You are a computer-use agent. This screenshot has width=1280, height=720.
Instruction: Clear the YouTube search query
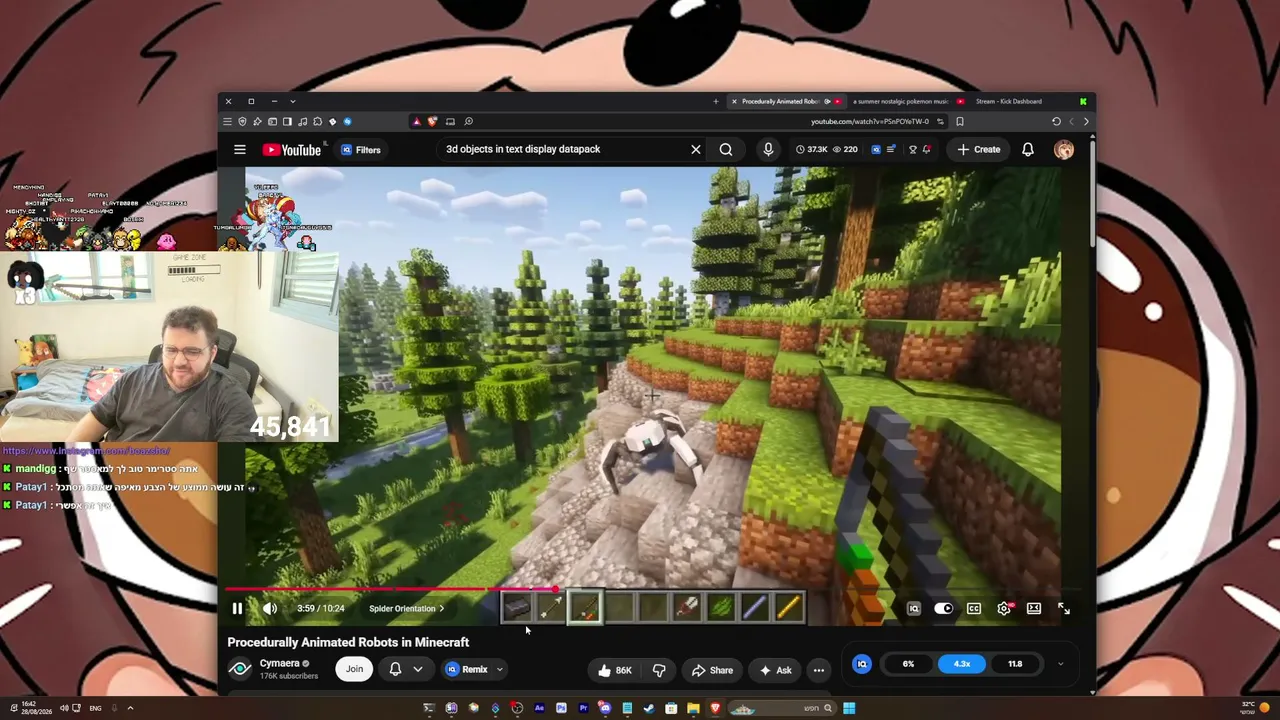pos(696,150)
